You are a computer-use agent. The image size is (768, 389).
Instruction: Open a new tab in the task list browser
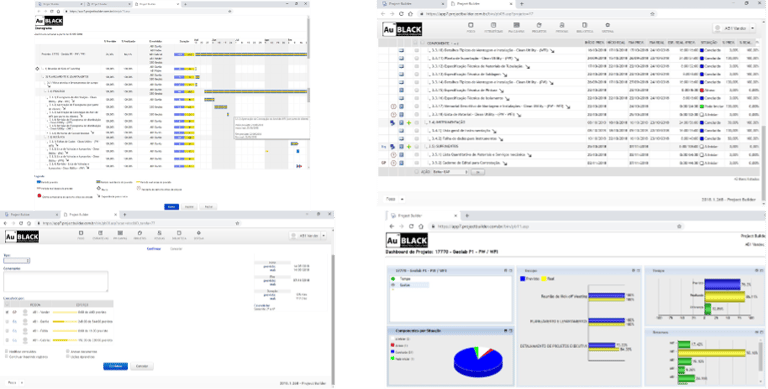point(522,4)
